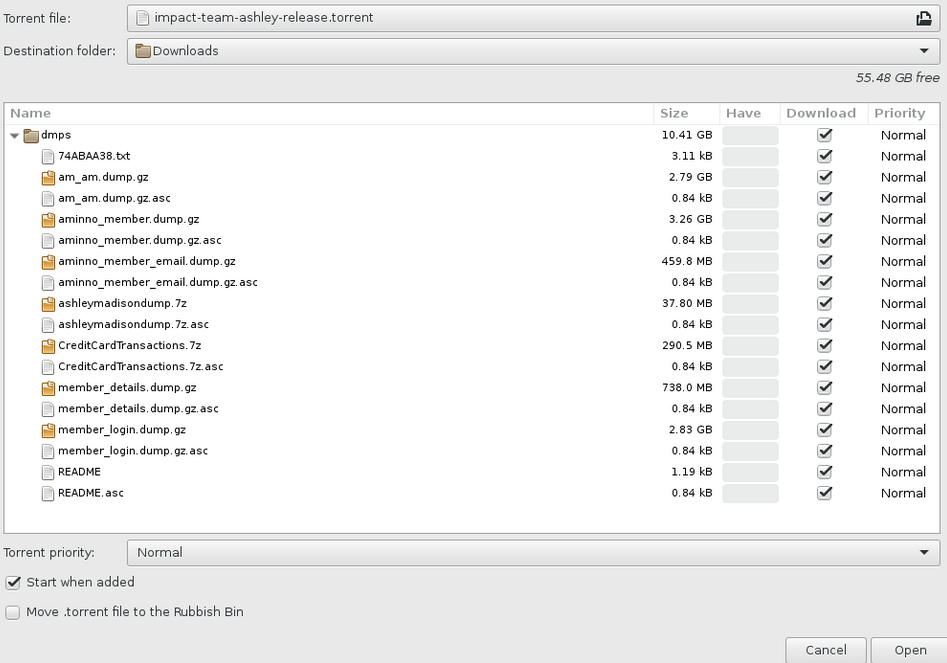Image resolution: width=947 pixels, height=663 pixels.
Task: Click the 74ABAA38.txt file icon
Action: pyautogui.click(x=48, y=156)
